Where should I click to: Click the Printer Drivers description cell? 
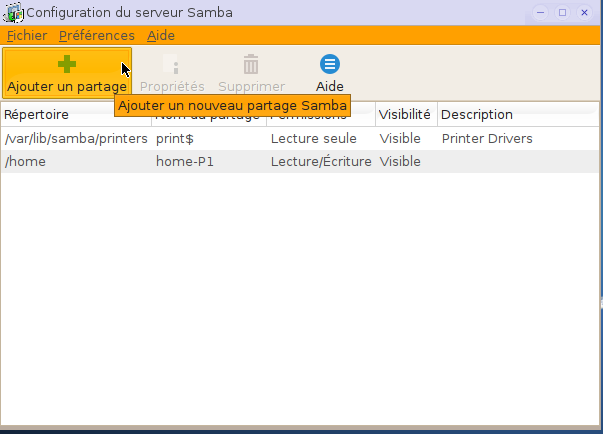pos(487,138)
